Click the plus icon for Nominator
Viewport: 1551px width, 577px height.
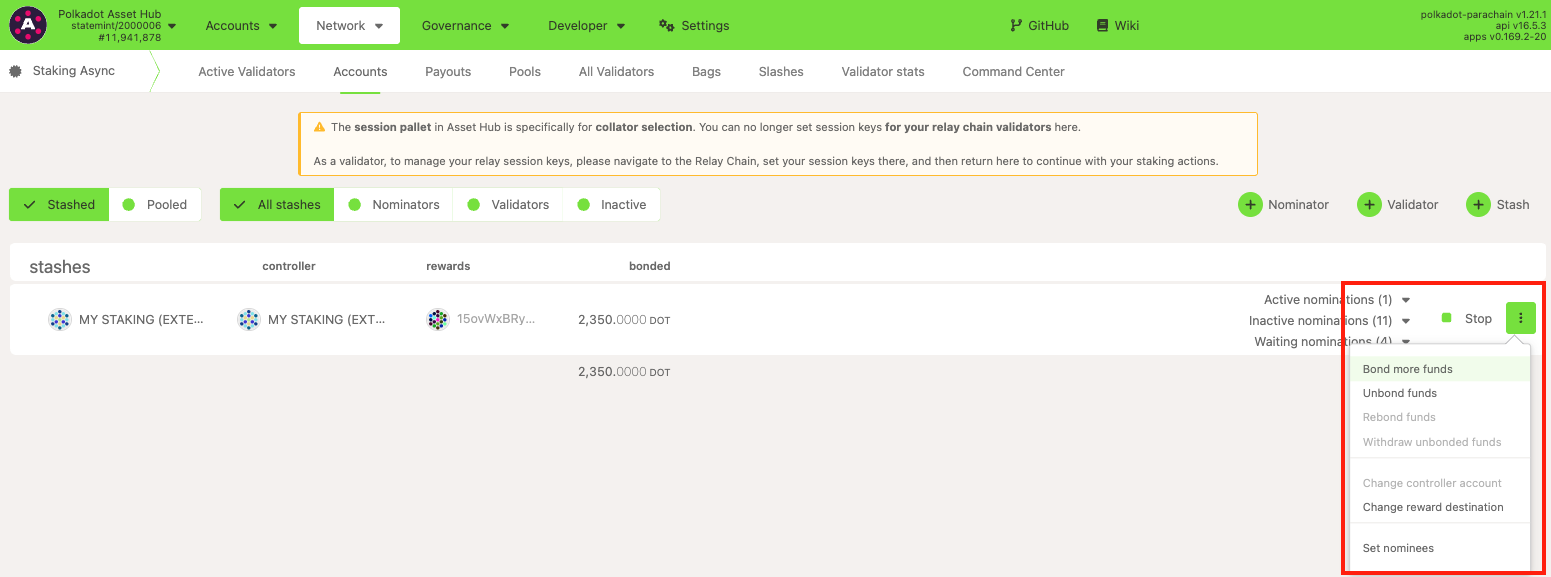[1250, 204]
